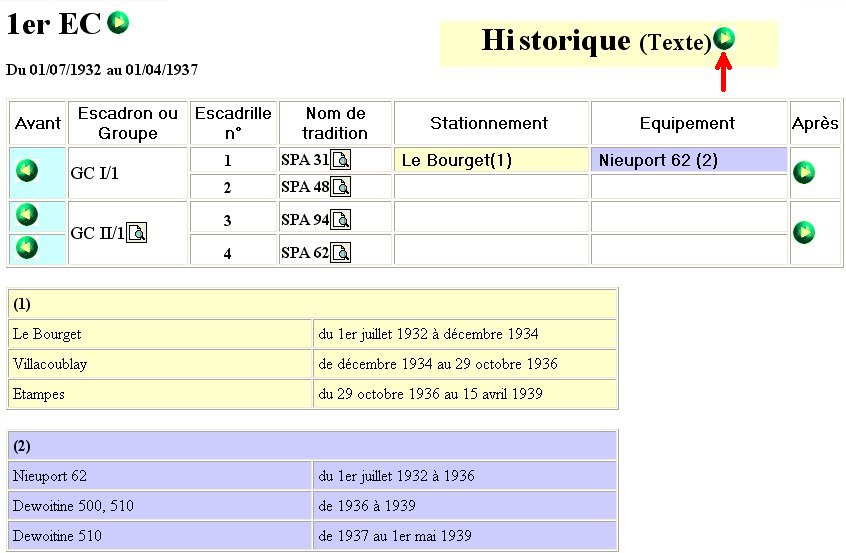Click the Escadrille n° column header
Screen dimensions: 846x553
[233, 123]
